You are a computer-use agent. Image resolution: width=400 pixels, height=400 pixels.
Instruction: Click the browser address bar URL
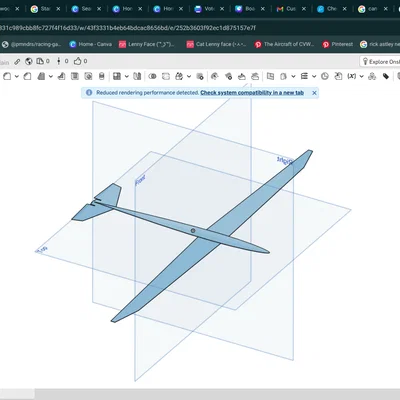click(x=128, y=28)
